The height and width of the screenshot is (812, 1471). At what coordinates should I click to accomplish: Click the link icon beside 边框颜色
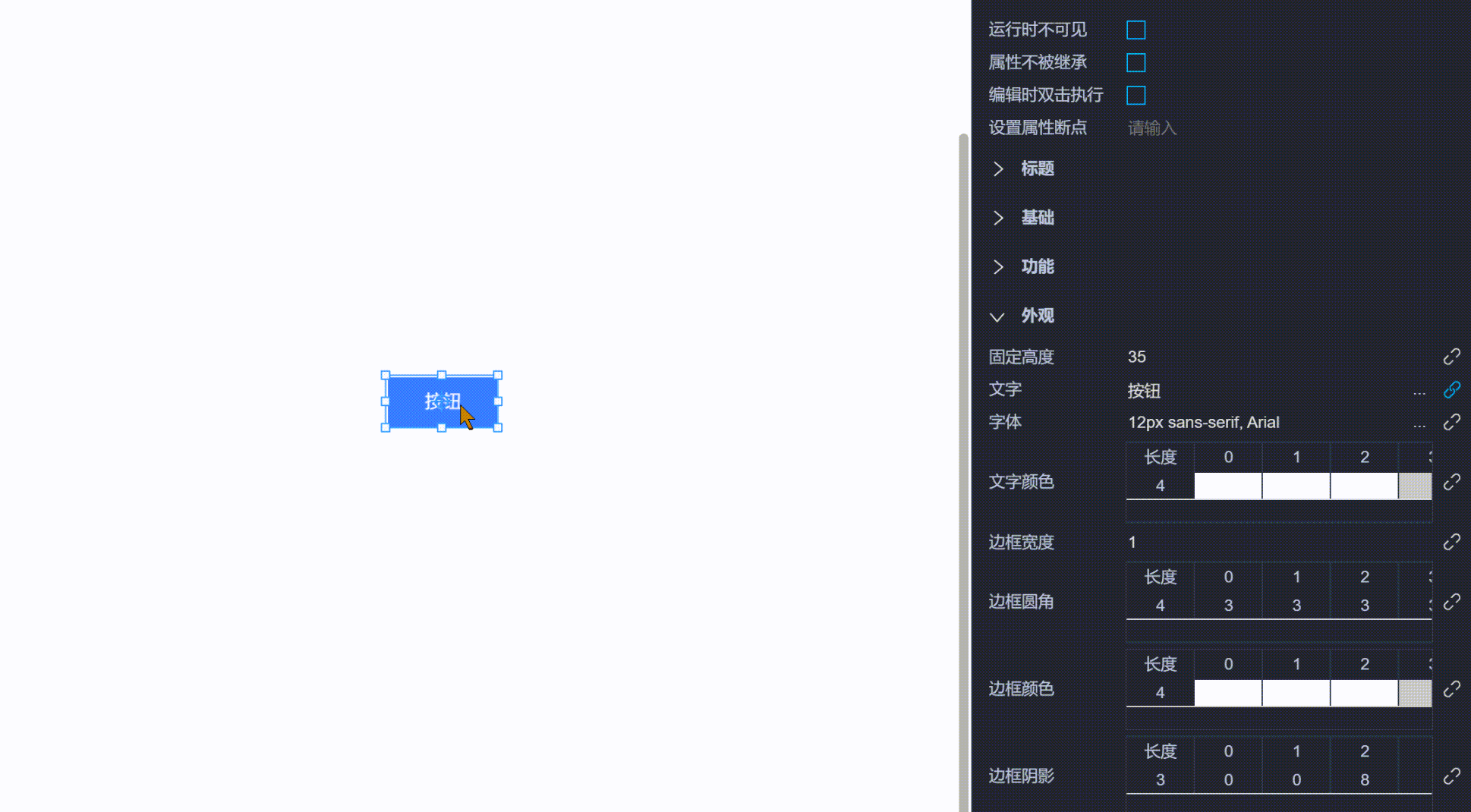1452,689
